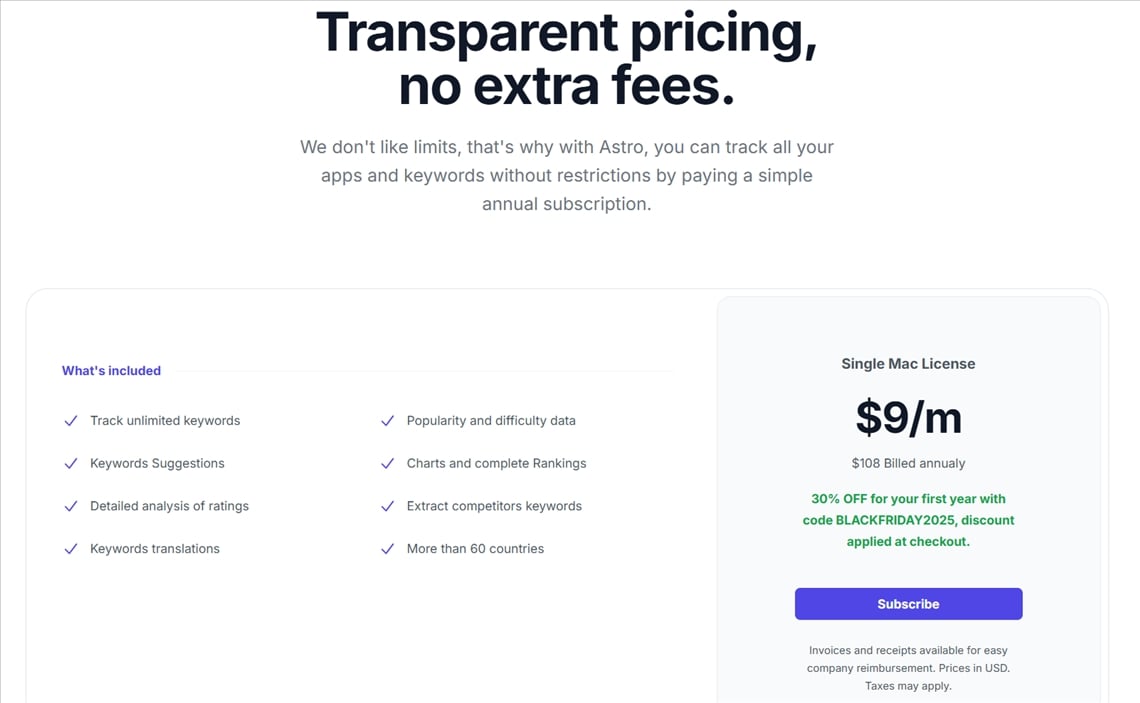Click the "More than 60 countries" feature text
The height and width of the screenshot is (703, 1140).
pos(475,549)
